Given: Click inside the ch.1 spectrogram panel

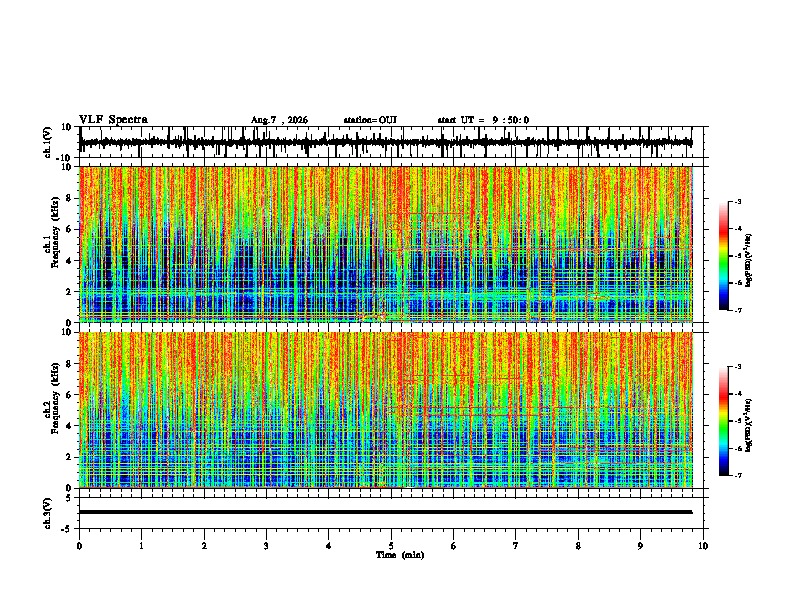Looking at the screenshot, I should pyautogui.click(x=386, y=244).
